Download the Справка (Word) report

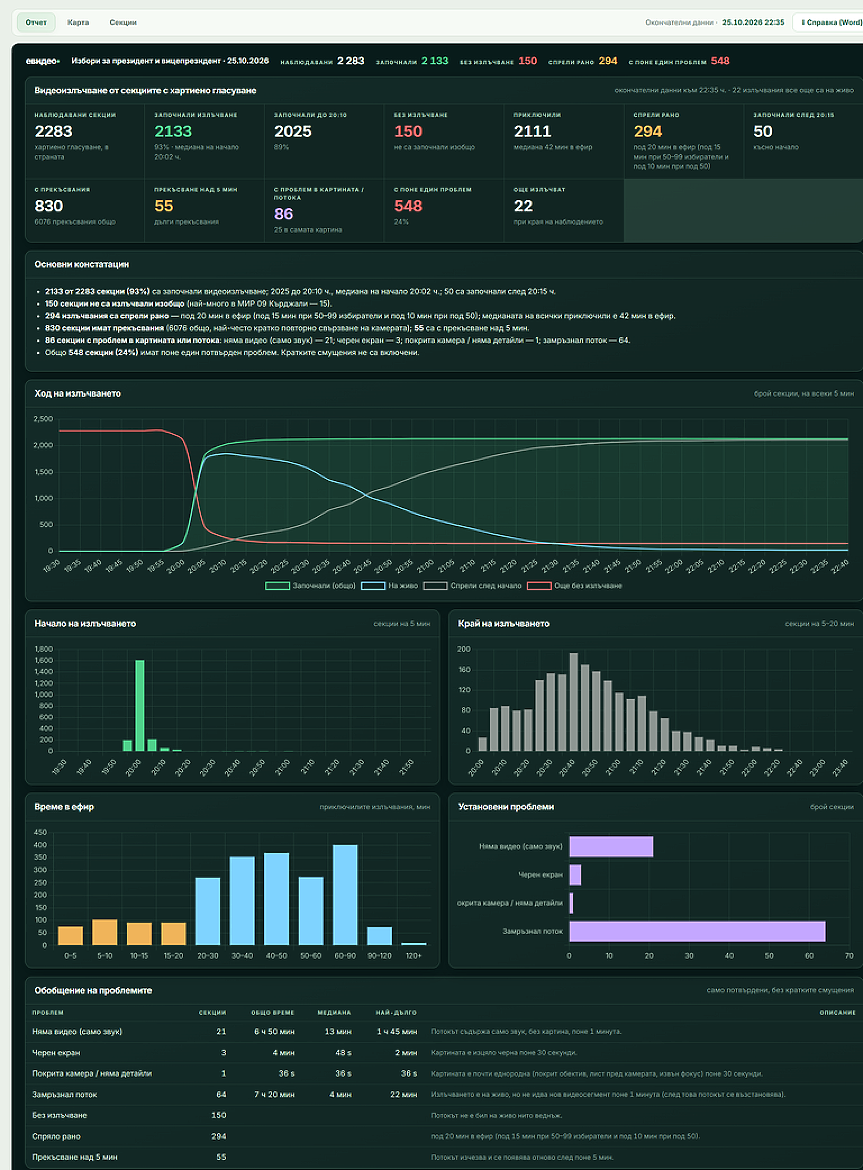pos(831,22)
